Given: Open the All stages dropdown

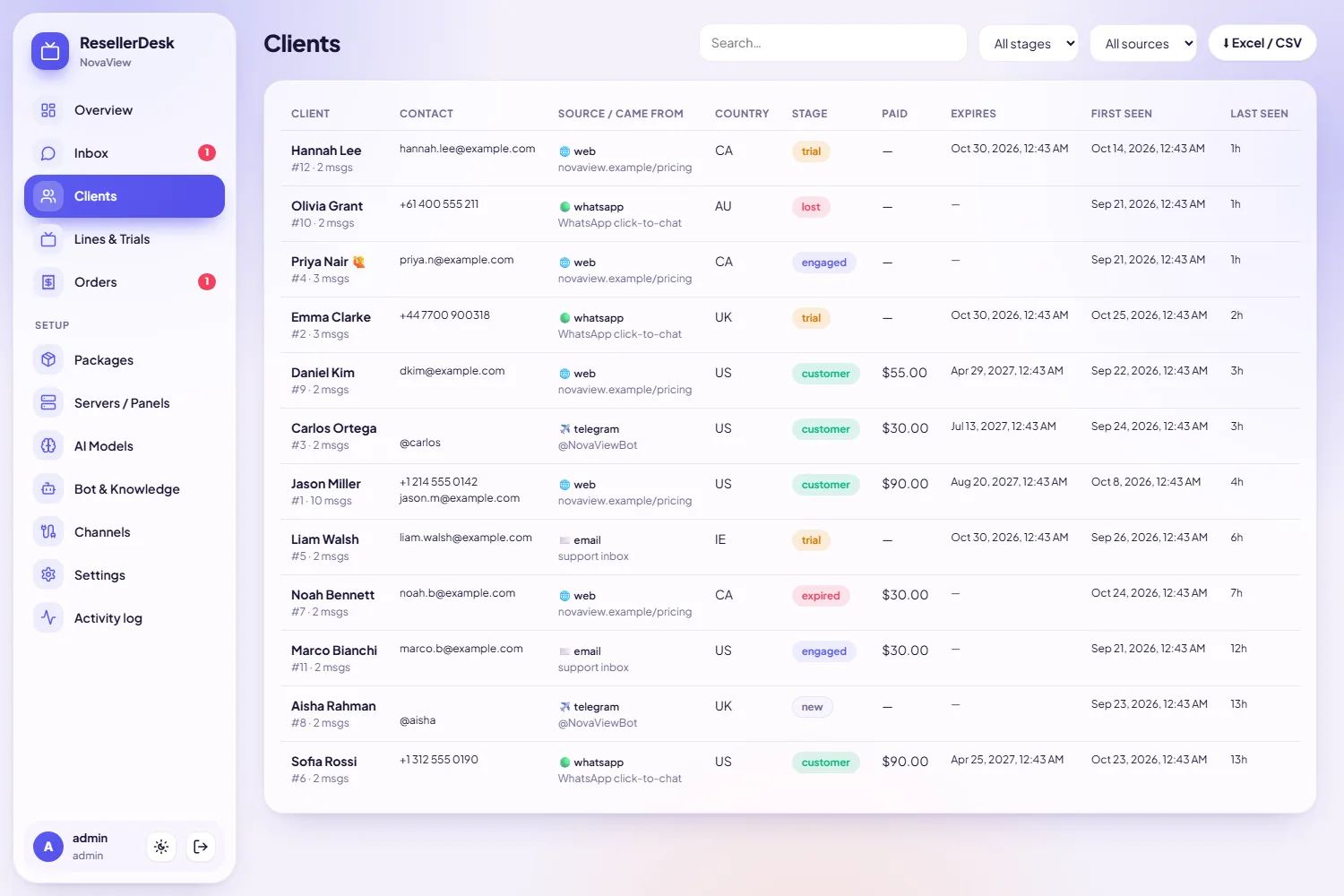Looking at the screenshot, I should tap(1029, 43).
